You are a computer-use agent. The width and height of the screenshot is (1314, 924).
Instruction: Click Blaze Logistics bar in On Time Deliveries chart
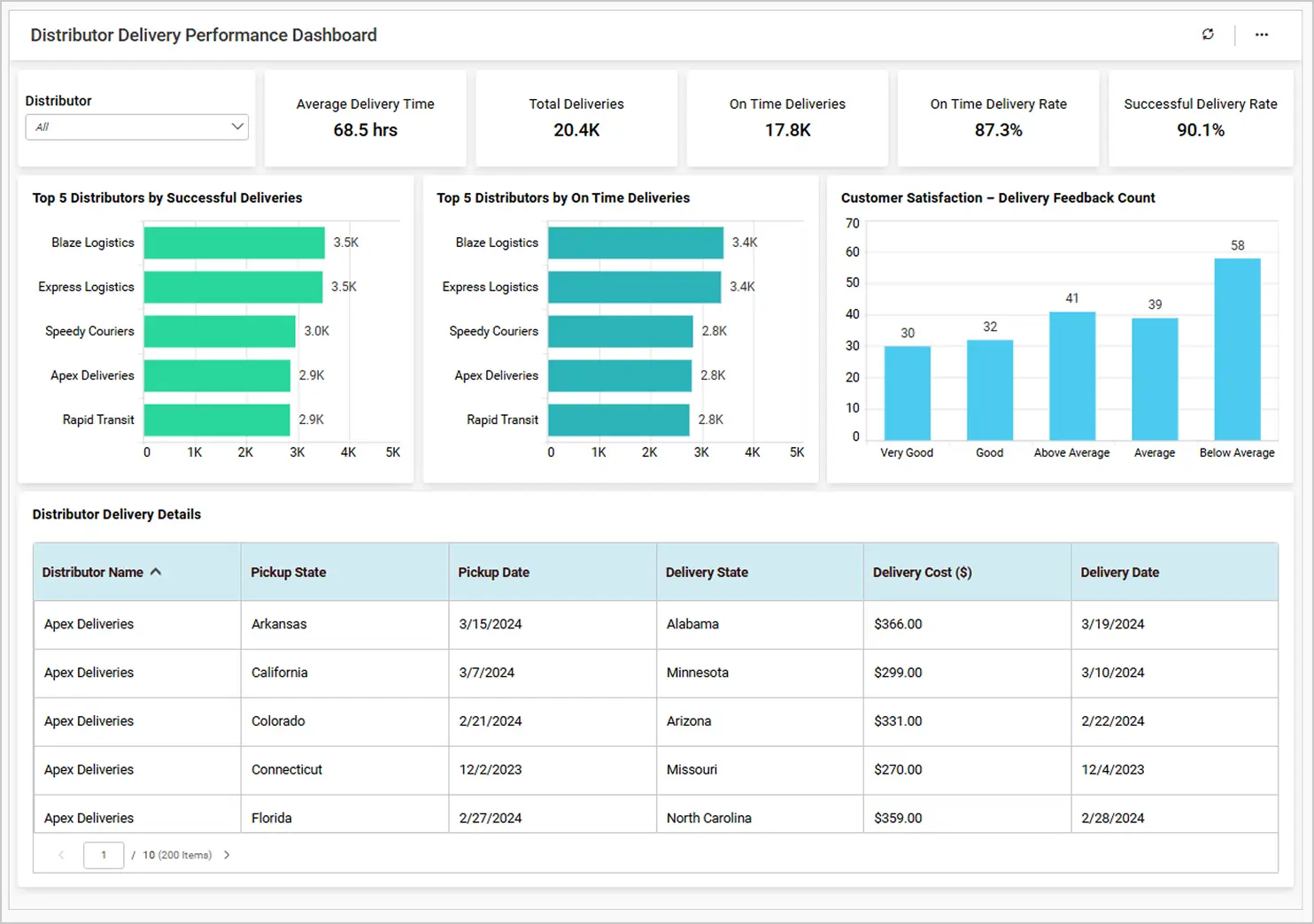point(636,243)
